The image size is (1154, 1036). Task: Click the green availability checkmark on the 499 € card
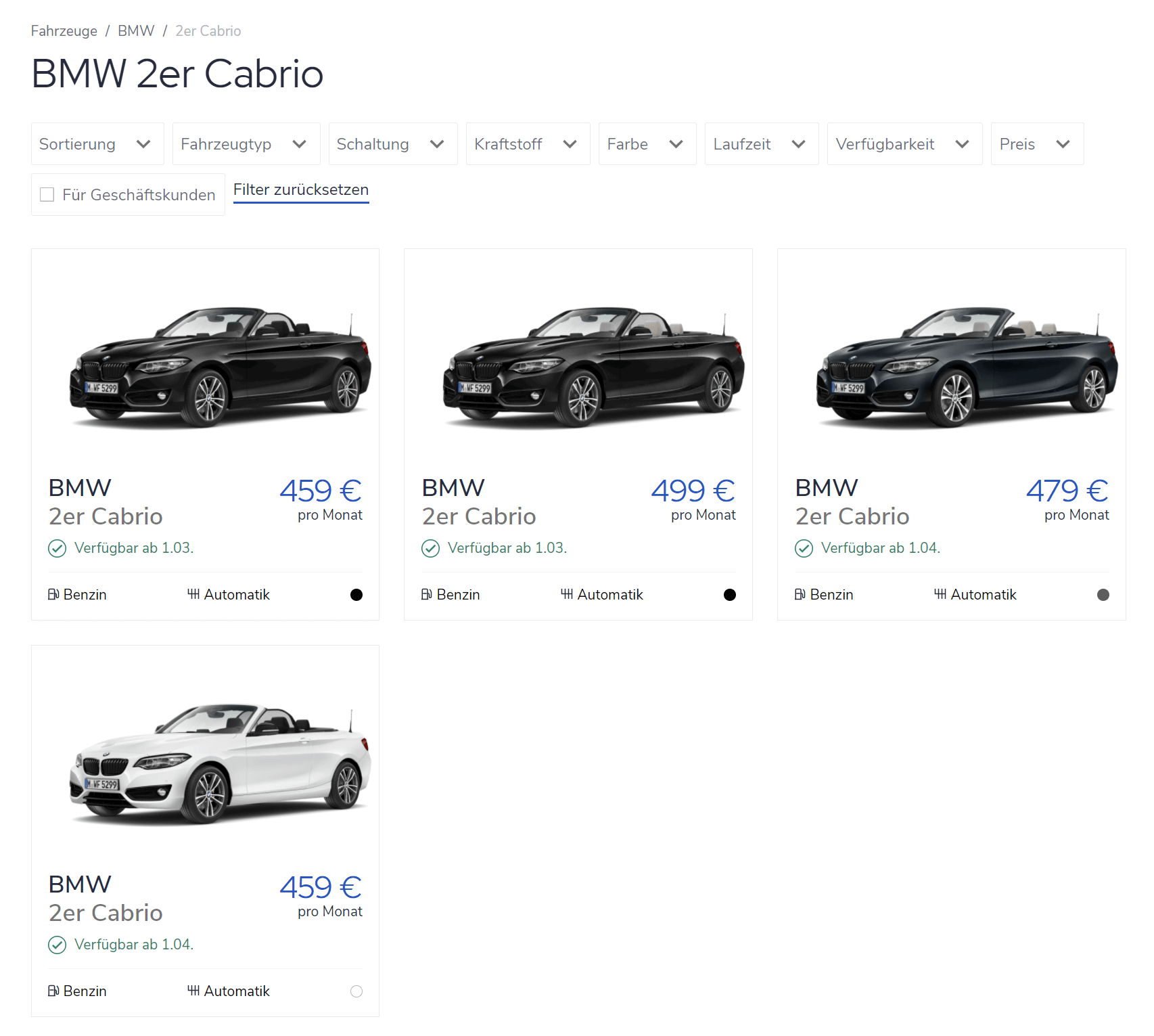point(430,548)
